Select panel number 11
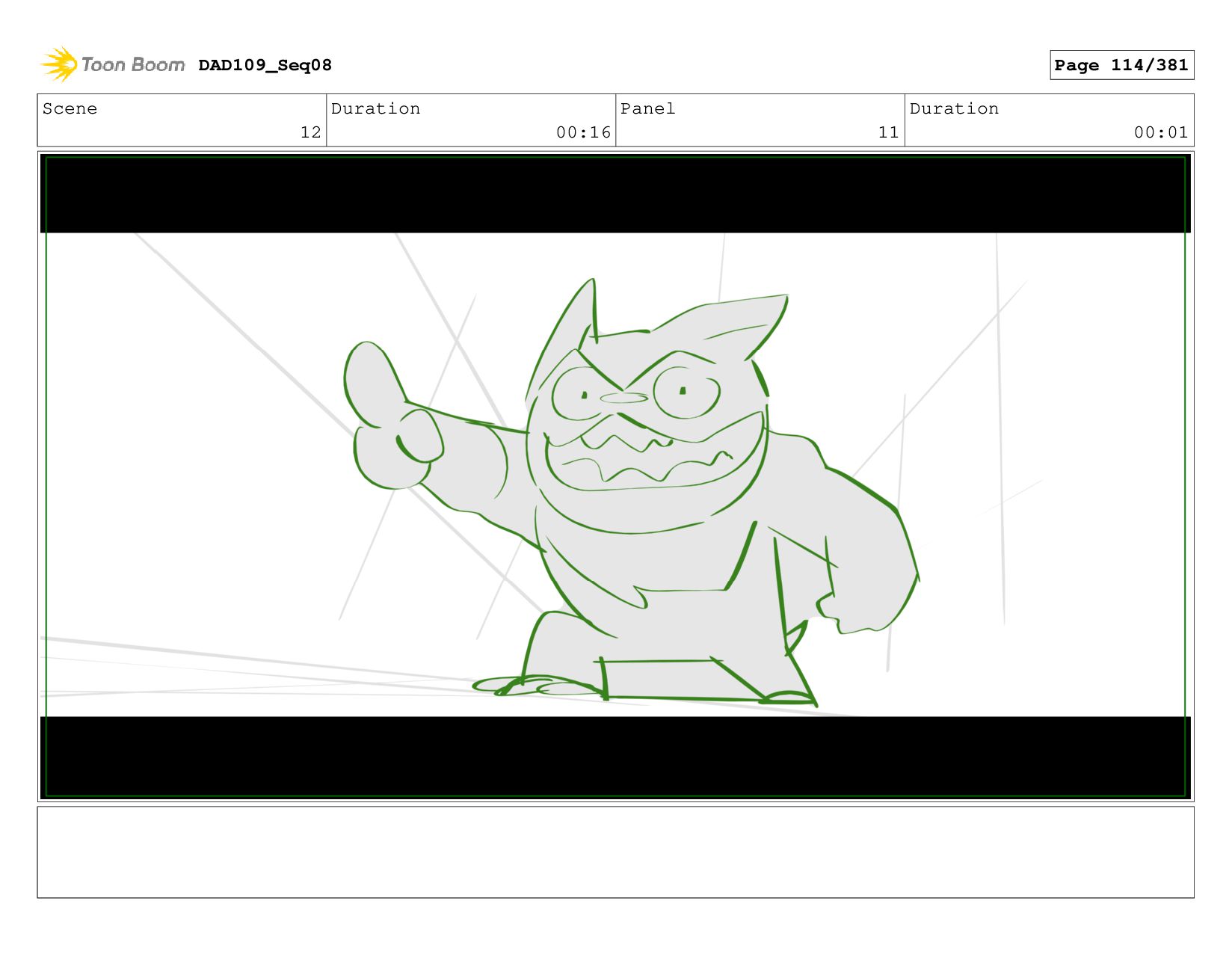Viewport: 1232px width, 954px height. (x=888, y=132)
